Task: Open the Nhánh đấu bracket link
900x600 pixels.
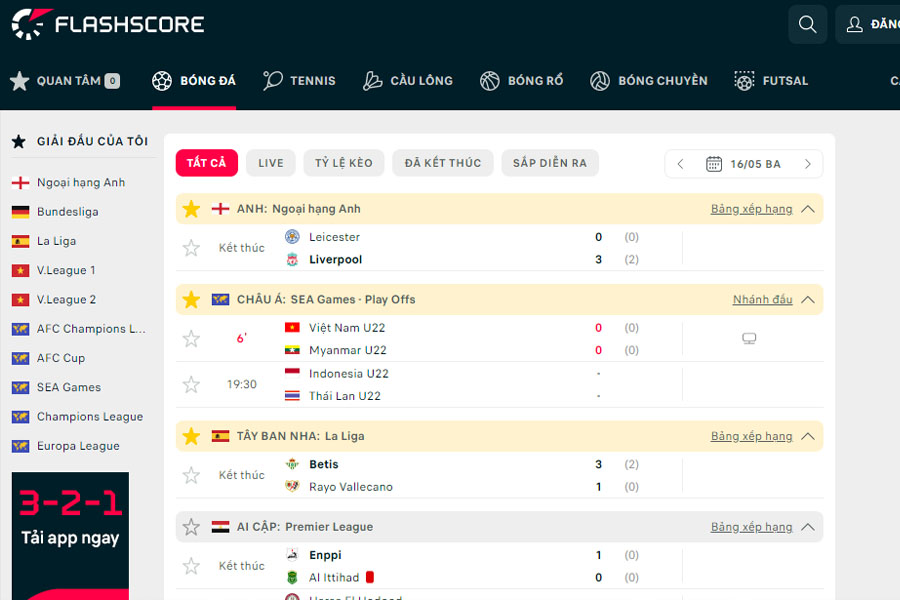Action: [x=764, y=299]
